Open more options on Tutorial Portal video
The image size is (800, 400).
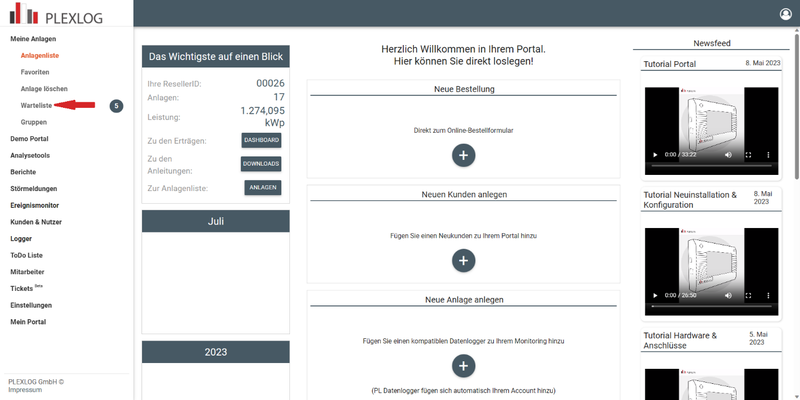(x=768, y=155)
